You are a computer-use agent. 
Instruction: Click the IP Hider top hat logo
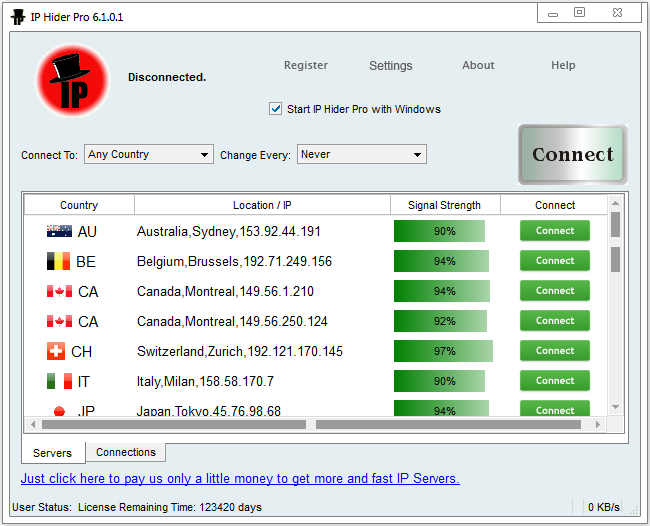[x=73, y=80]
